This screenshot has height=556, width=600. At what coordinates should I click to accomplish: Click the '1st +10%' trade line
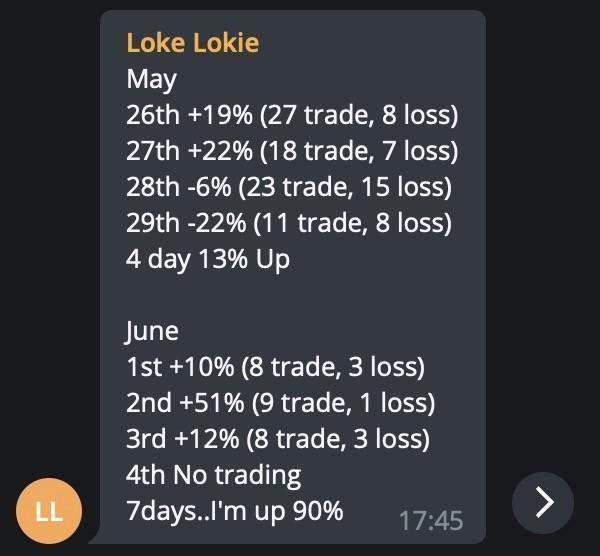pos(276,367)
